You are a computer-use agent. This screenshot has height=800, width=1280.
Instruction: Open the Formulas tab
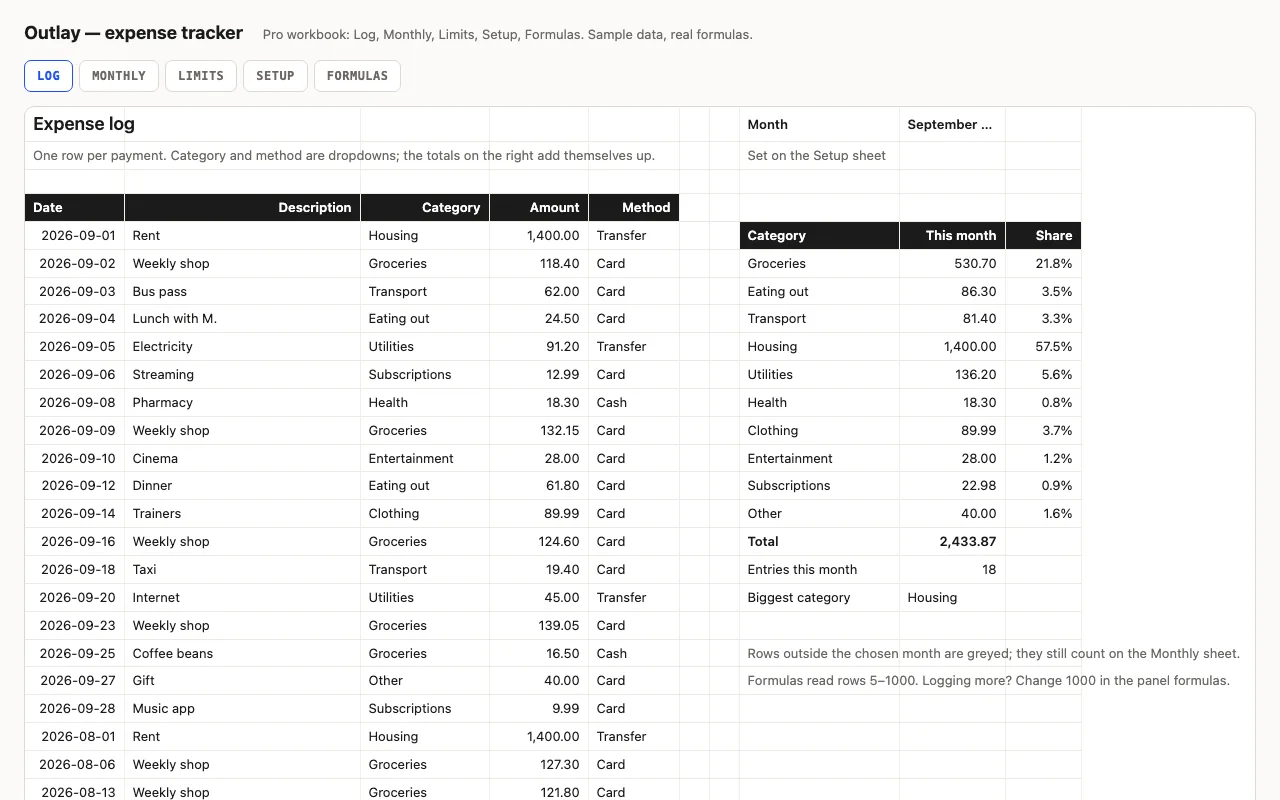click(x=357, y=76)
